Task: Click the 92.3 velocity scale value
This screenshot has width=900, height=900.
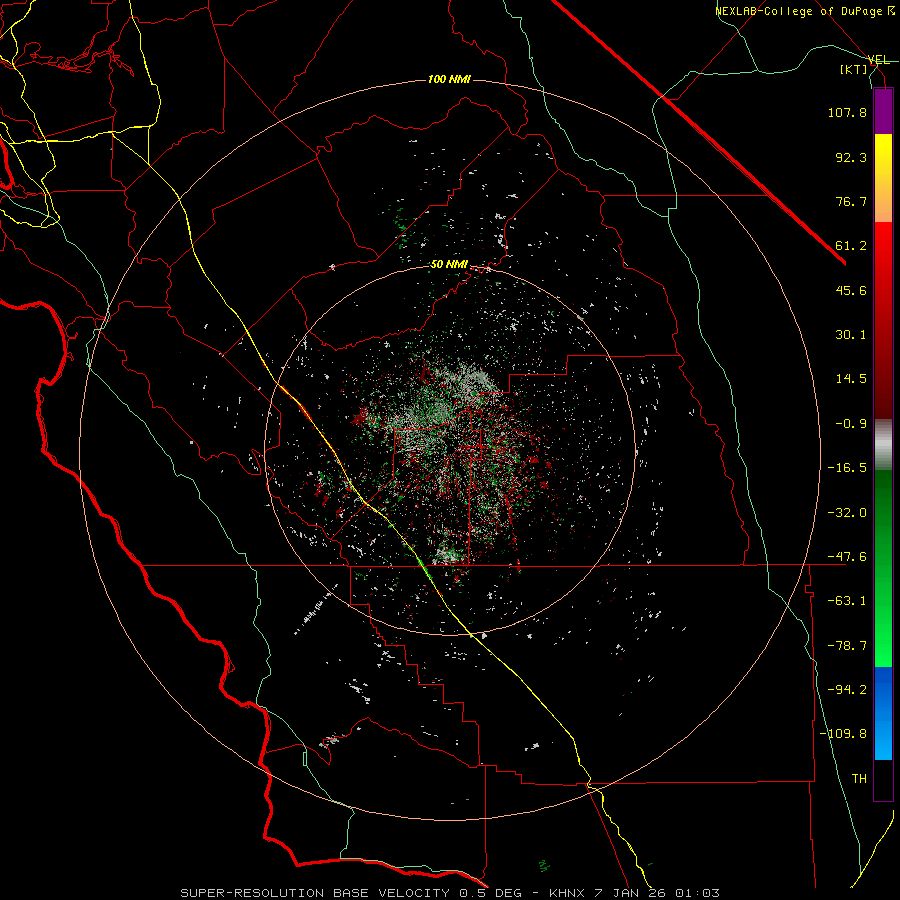Action: [851, 157]
